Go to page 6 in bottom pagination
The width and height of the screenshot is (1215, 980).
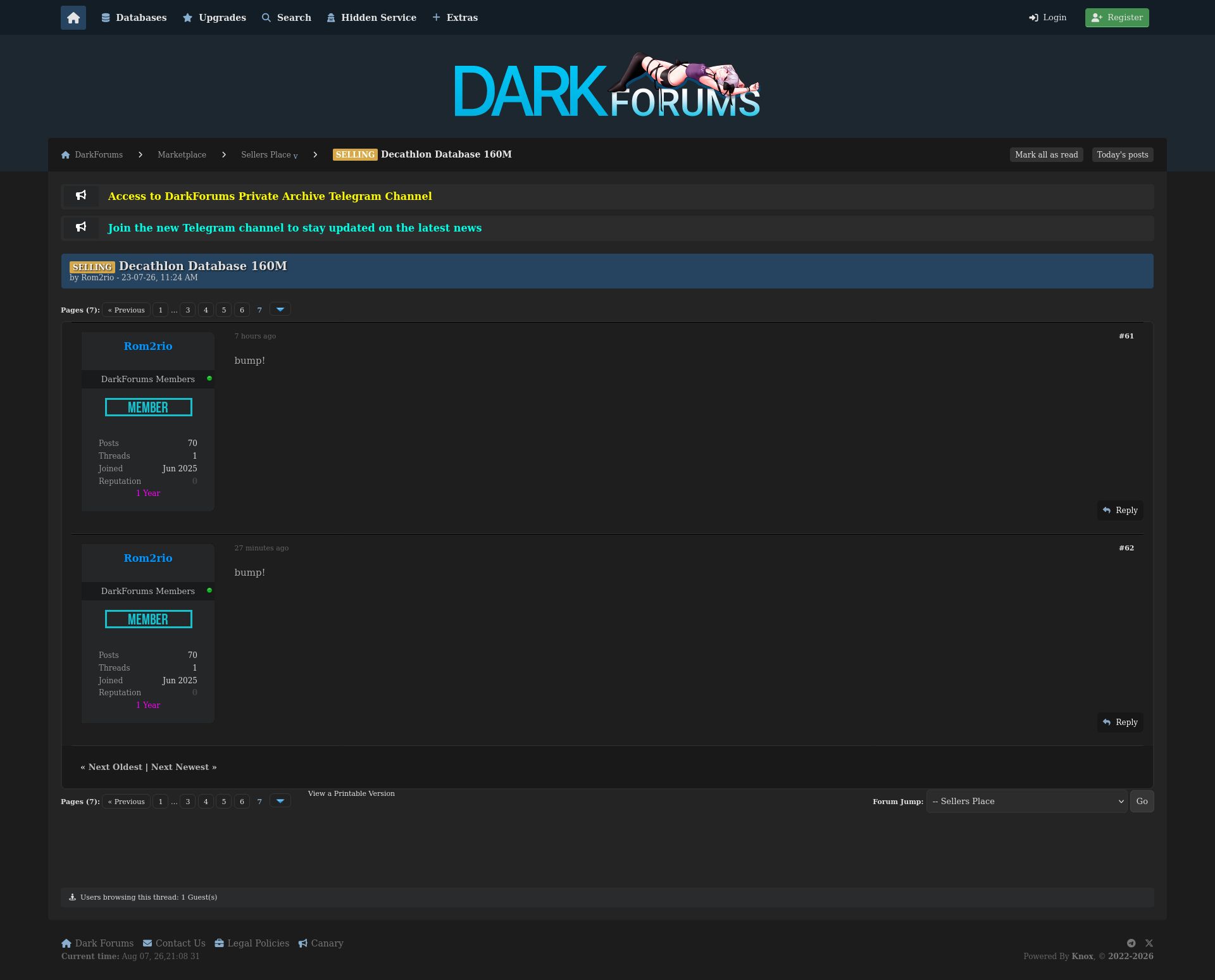point(242,802)
